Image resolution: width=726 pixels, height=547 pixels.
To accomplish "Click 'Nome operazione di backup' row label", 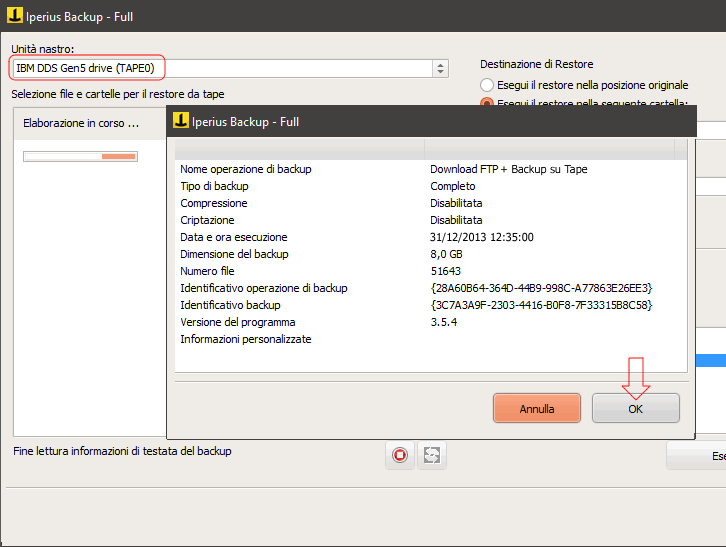I will pyautogui.click(x=246, y=169).
